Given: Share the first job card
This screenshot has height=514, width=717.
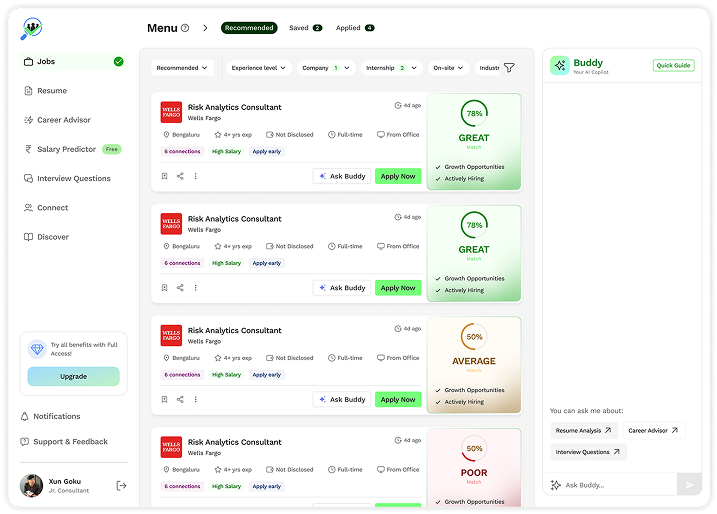Looking at the screenshot, I should pyautogui.click(x=180, y=176).
